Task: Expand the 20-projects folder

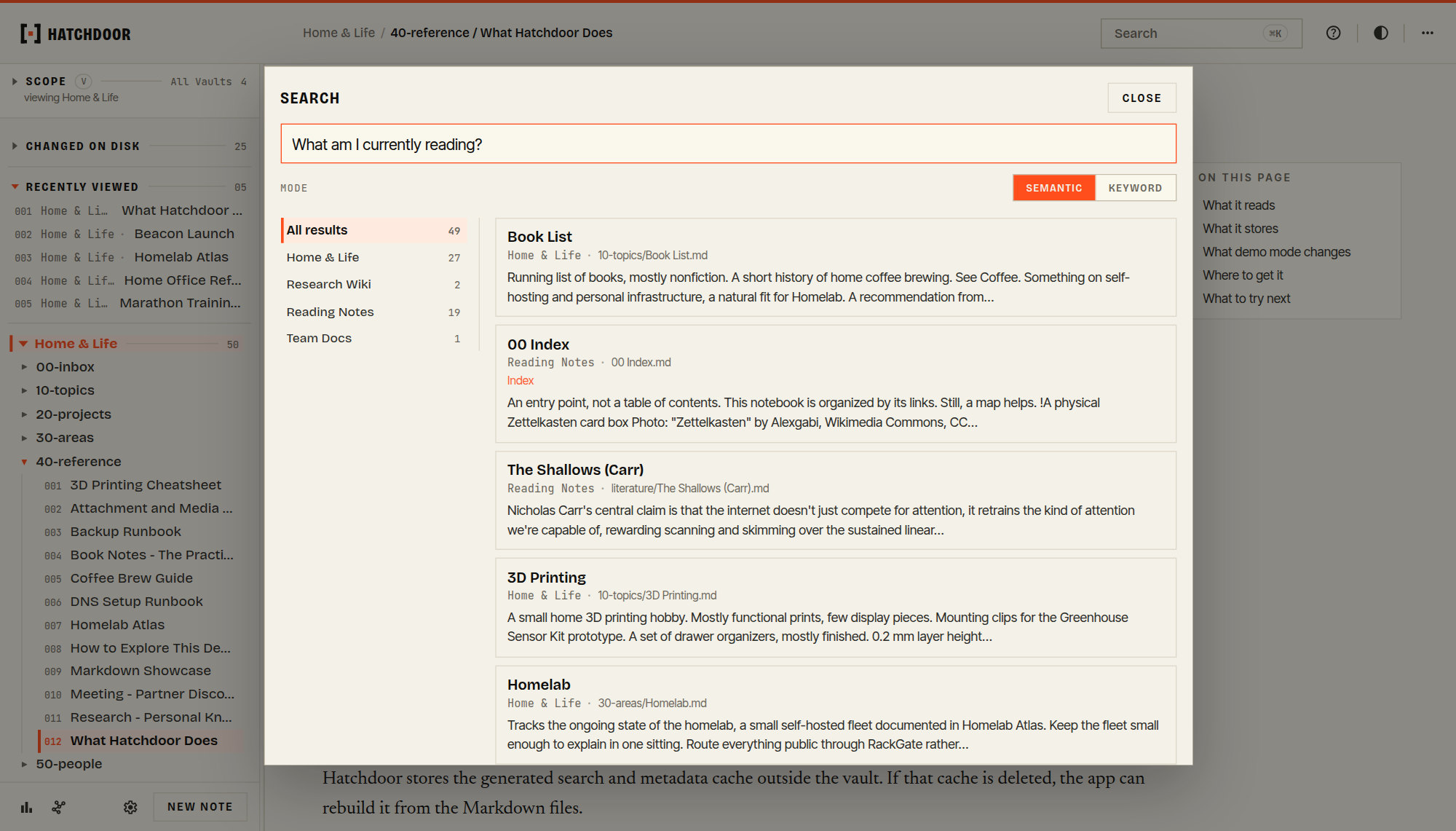Action: point(24,414)
